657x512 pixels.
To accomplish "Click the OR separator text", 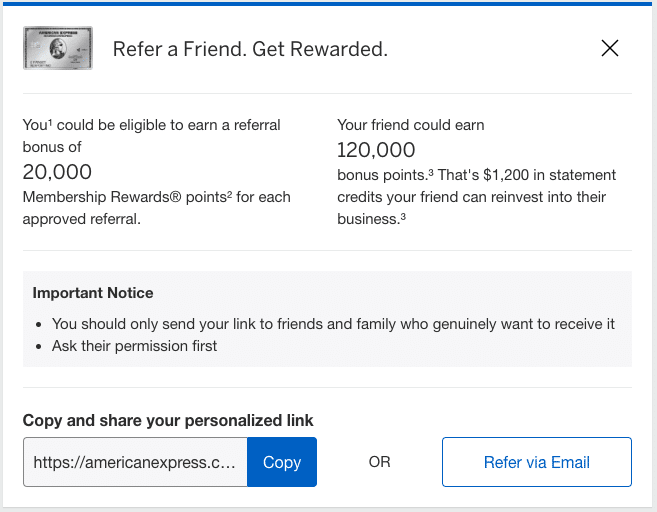I will [x=379, y=462].
